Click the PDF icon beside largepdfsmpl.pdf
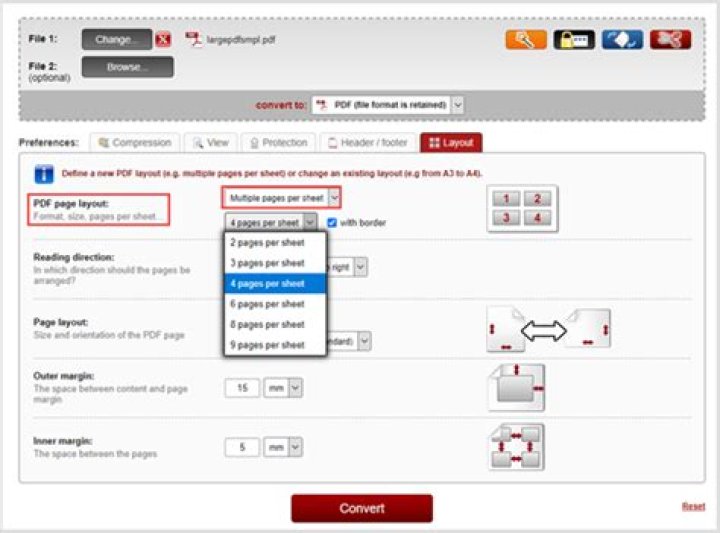Viewport: 720px width, 533px height. [x=194, y=39]
